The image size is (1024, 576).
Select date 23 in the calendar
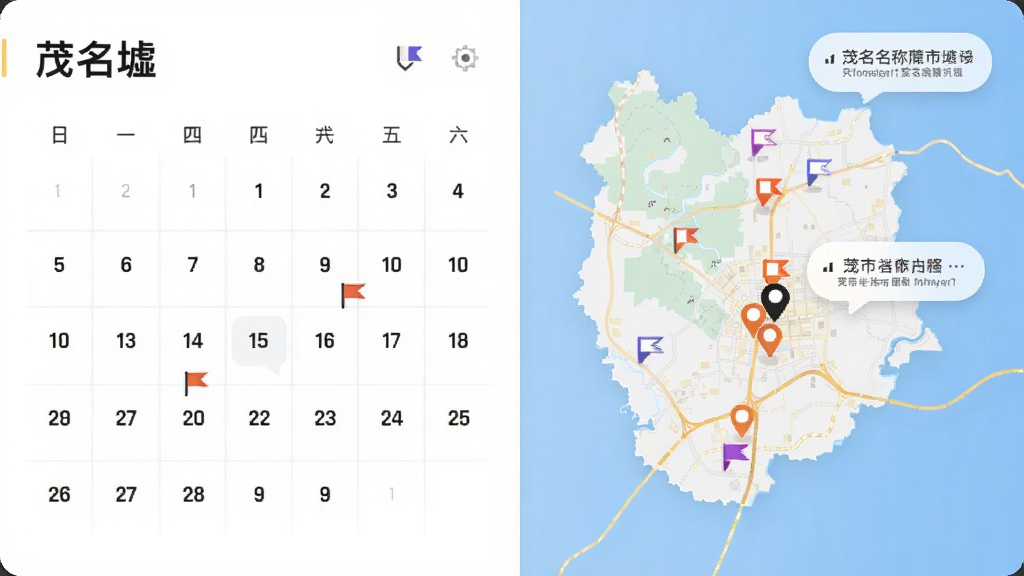coord(325,419)
